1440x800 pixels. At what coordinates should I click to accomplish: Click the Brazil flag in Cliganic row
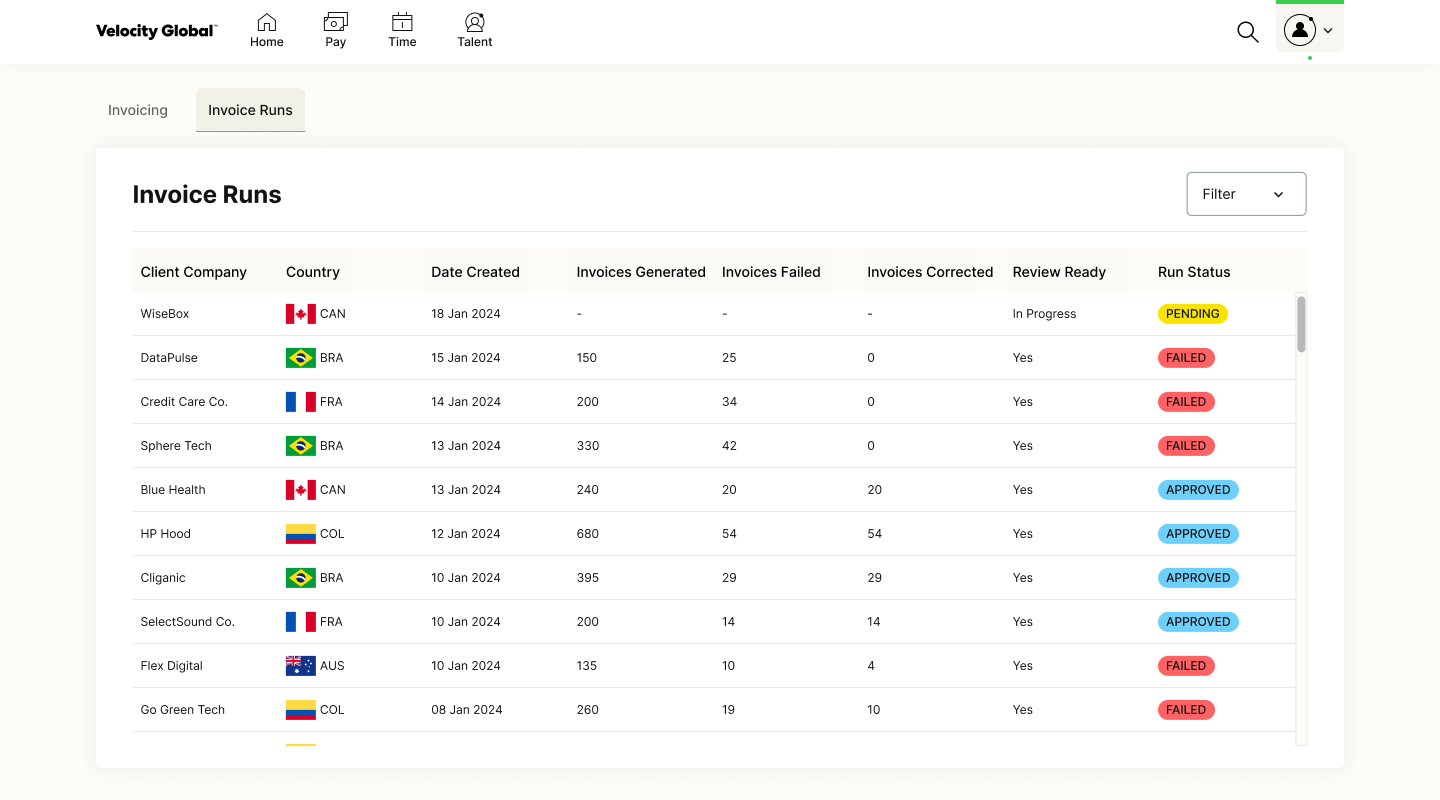click(301, 578)
